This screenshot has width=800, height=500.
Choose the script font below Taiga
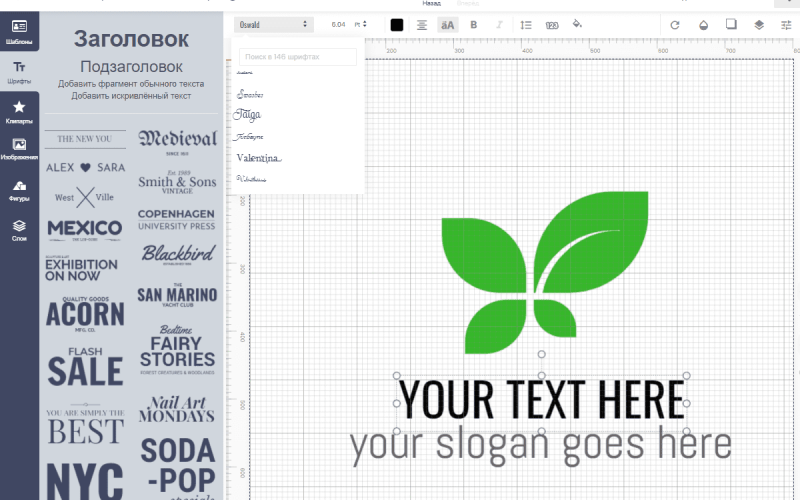(x=248, y=137)
